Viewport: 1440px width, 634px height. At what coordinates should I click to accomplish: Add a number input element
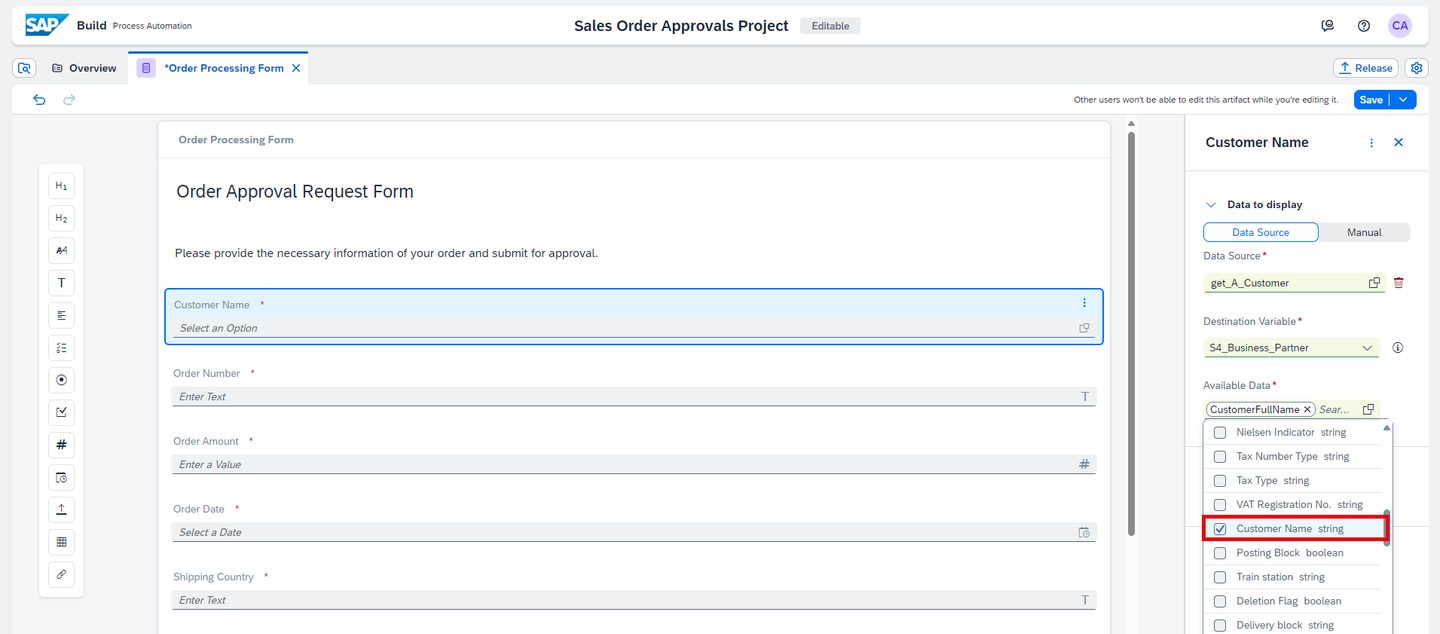tap(61, 445)
